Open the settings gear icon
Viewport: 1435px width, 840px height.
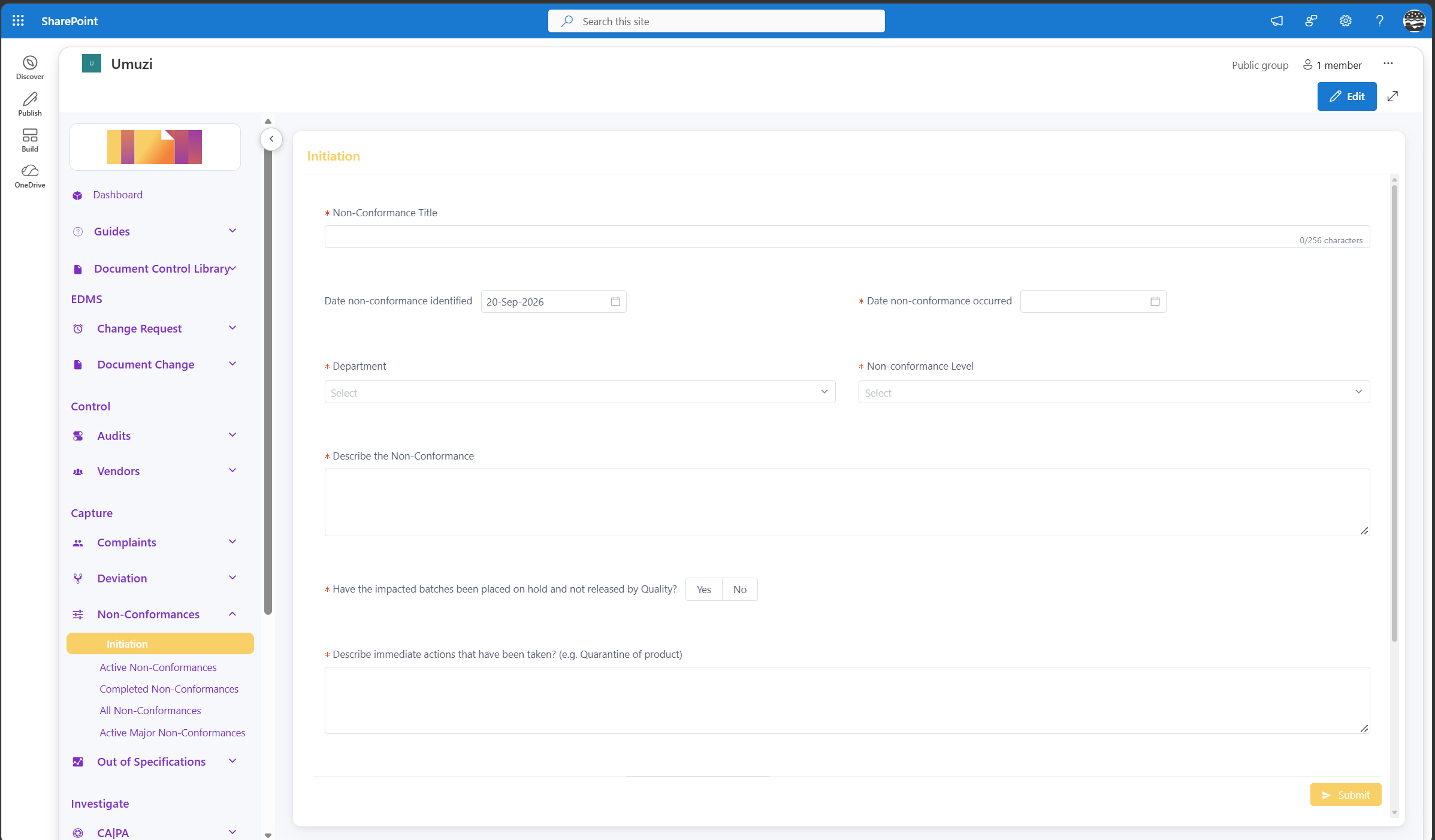click(x=1346, y=21)
